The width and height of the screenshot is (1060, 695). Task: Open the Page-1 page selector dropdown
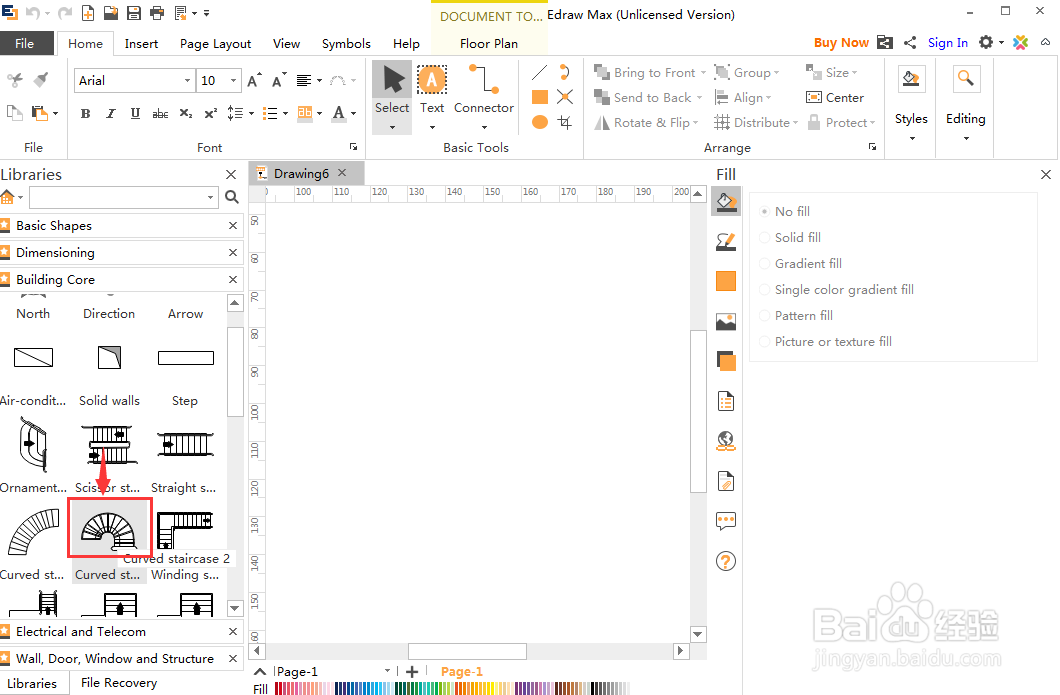387,671
